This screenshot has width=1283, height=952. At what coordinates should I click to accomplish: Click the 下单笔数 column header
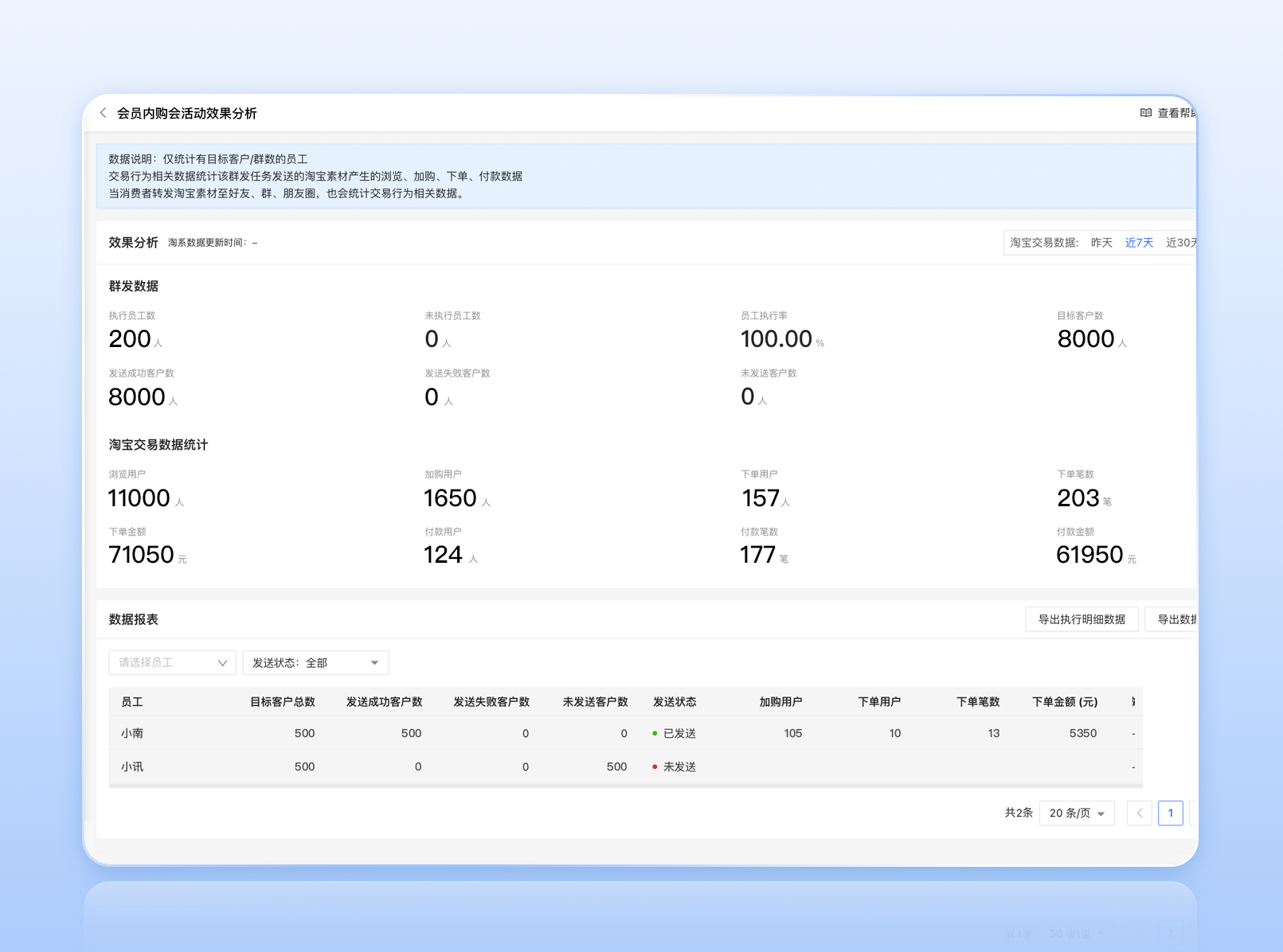tap(978, 702)
